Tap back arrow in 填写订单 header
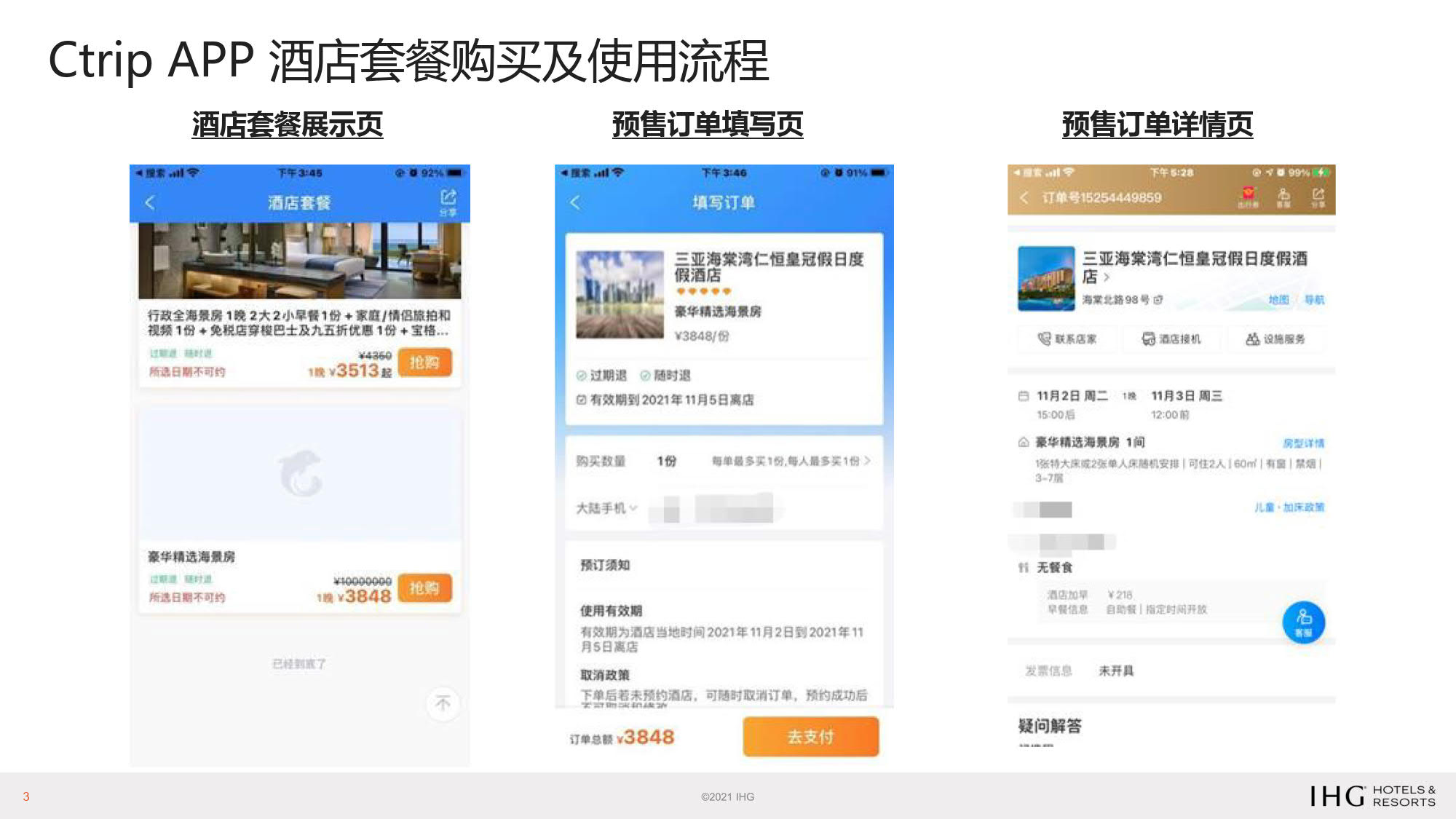 [575, 202]
